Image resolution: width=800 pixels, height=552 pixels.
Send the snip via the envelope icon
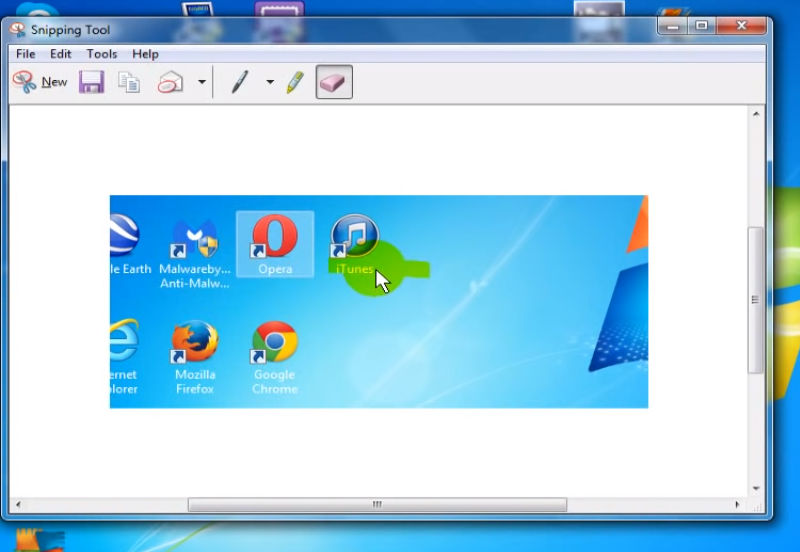pos(171,83)
